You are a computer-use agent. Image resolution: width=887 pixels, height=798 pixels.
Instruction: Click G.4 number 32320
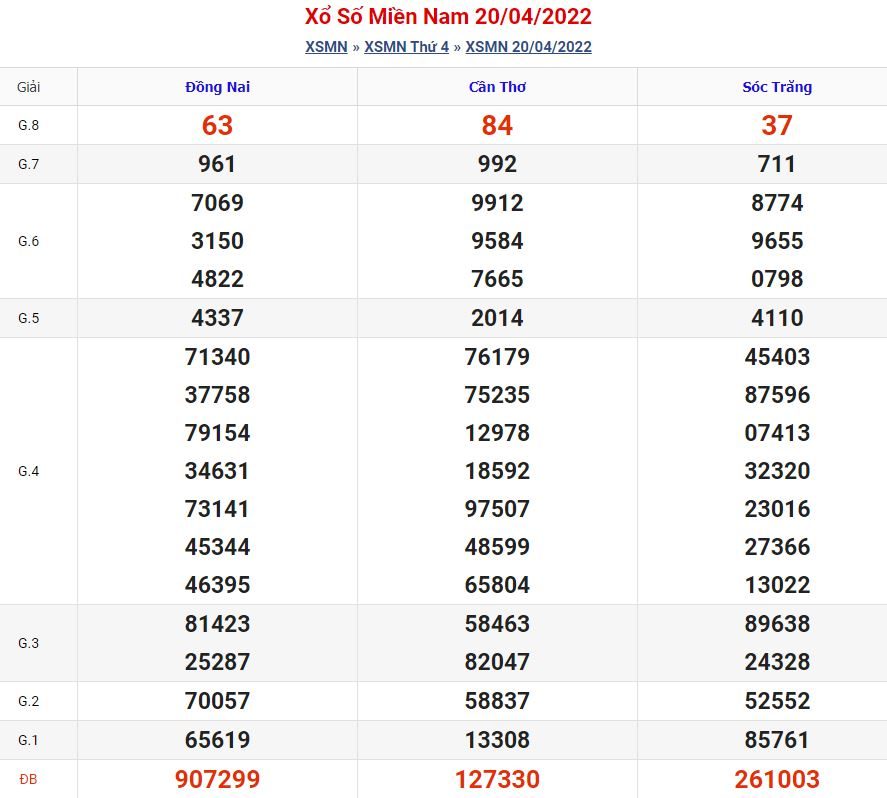click(777, 471)
